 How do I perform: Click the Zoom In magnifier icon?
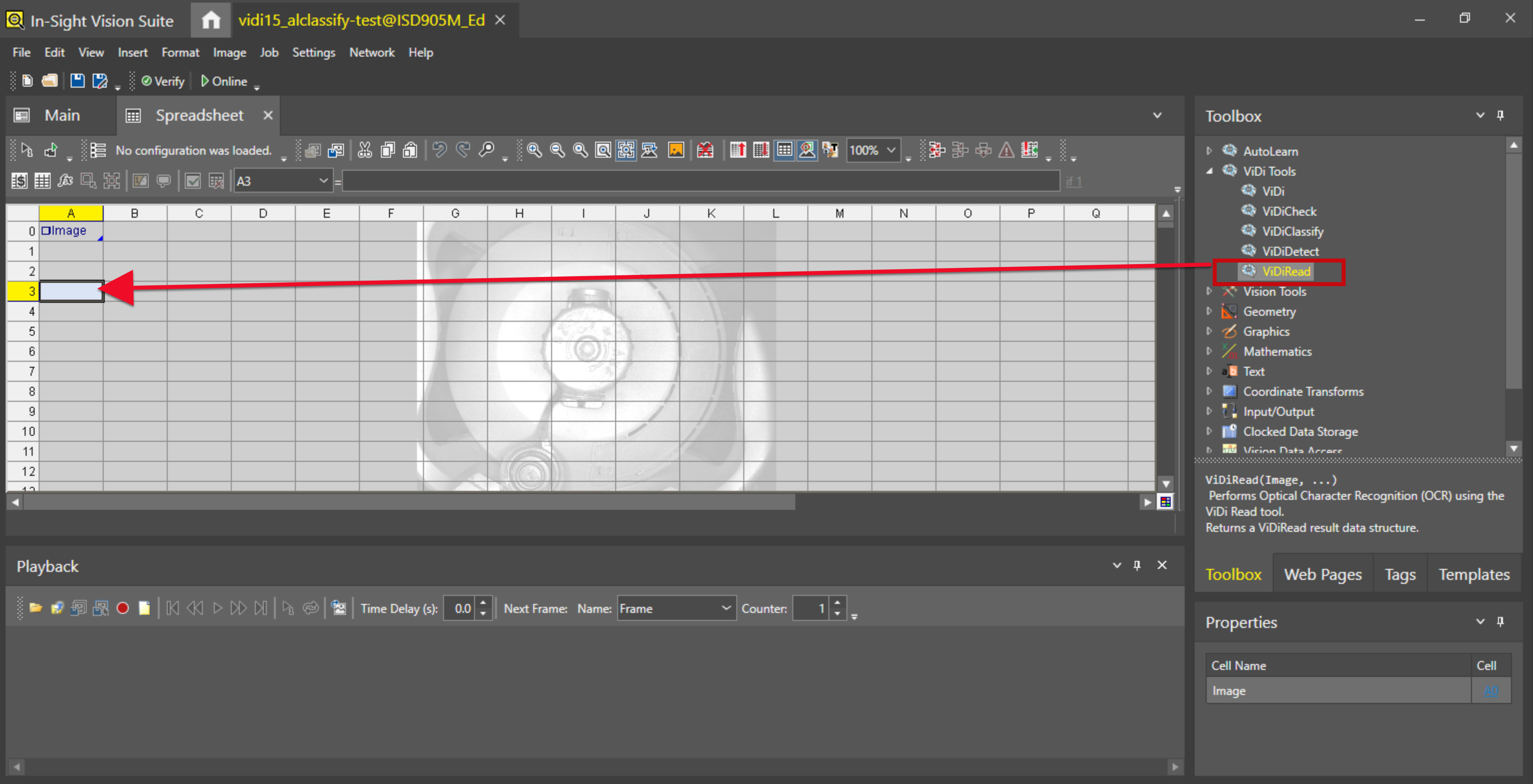[534, 150]
